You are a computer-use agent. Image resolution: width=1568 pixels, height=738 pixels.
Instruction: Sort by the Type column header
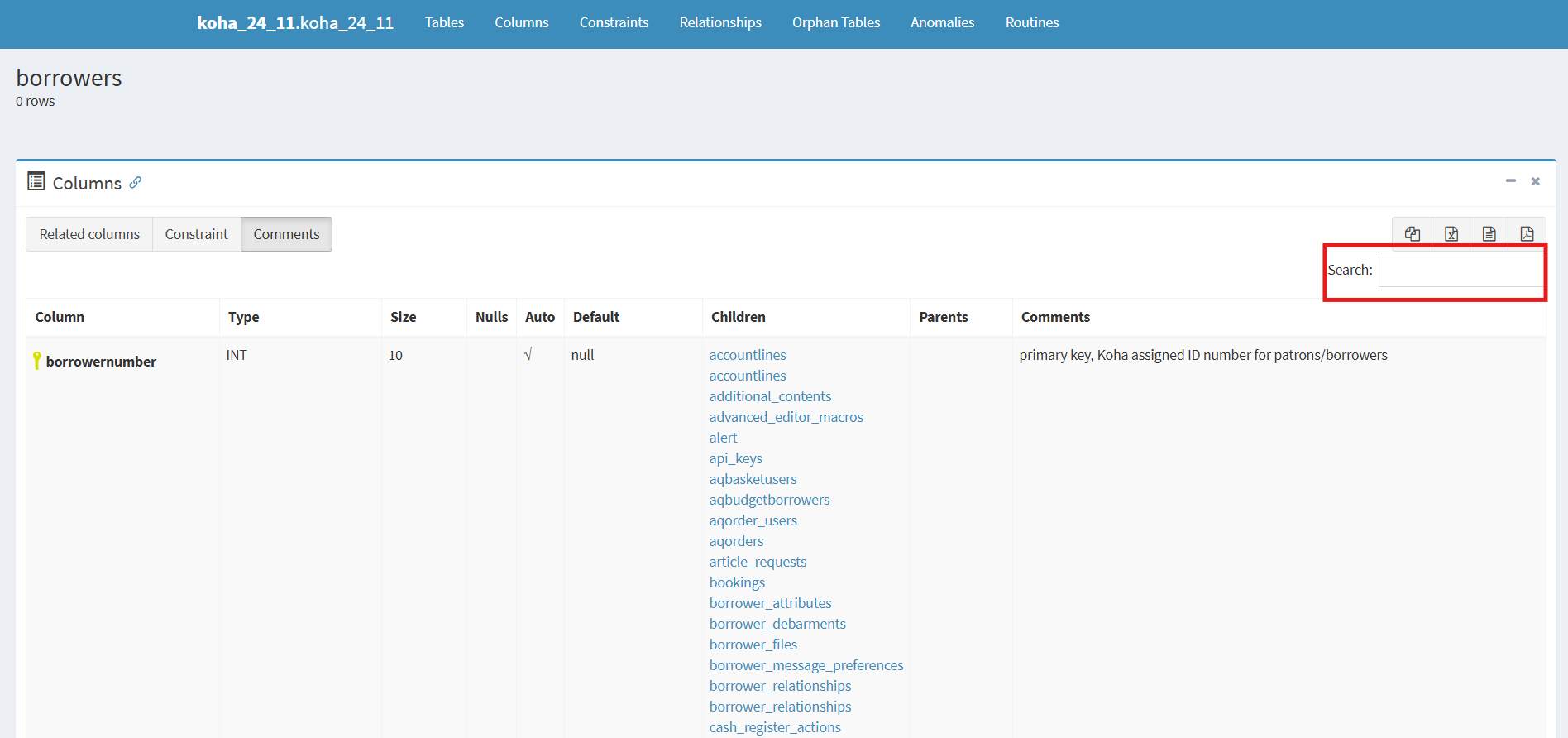point(300,317)
